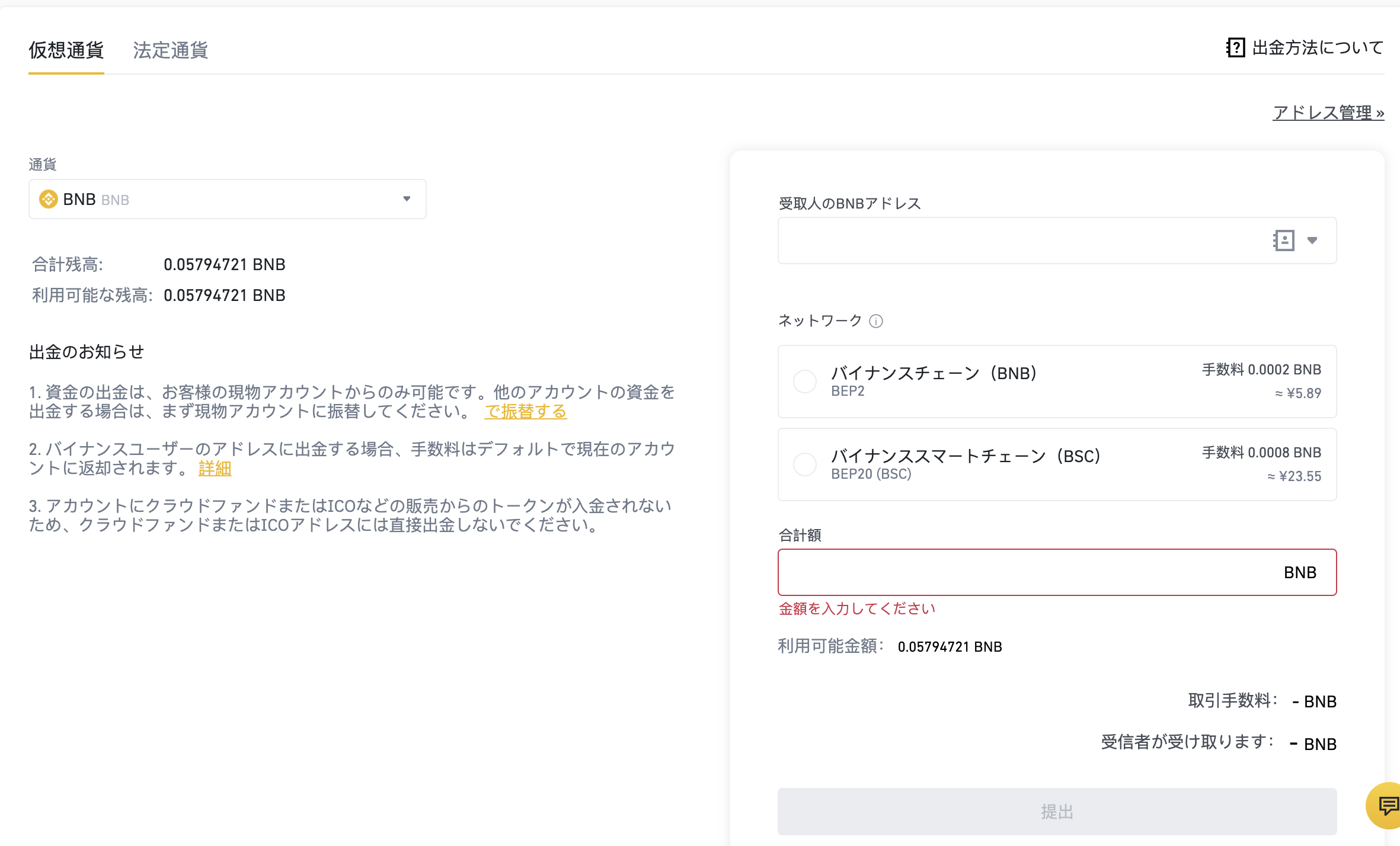This screenshot has height=846, width=1400.
Task: Switch to the 仮想通貨 tab
Action: pyautogui.click(x=66, y=50)
